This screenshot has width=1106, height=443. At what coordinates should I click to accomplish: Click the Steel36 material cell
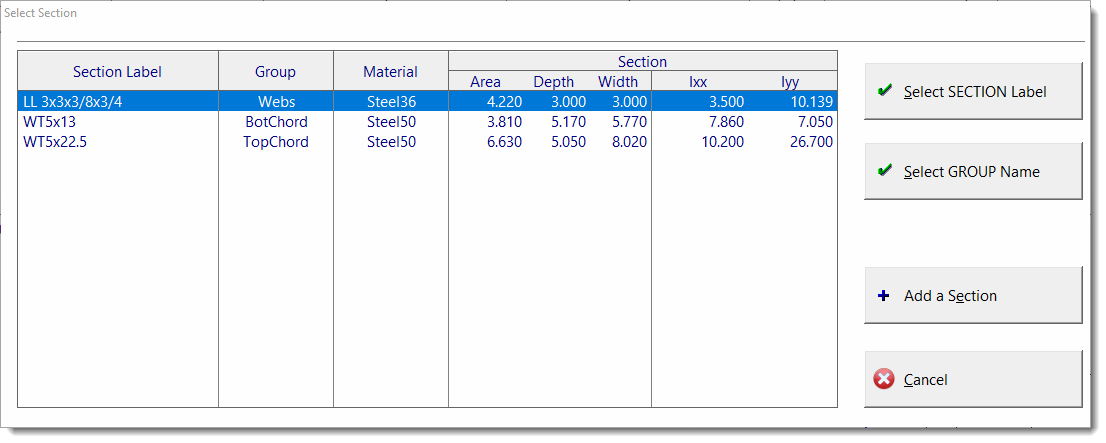[391, 101]
